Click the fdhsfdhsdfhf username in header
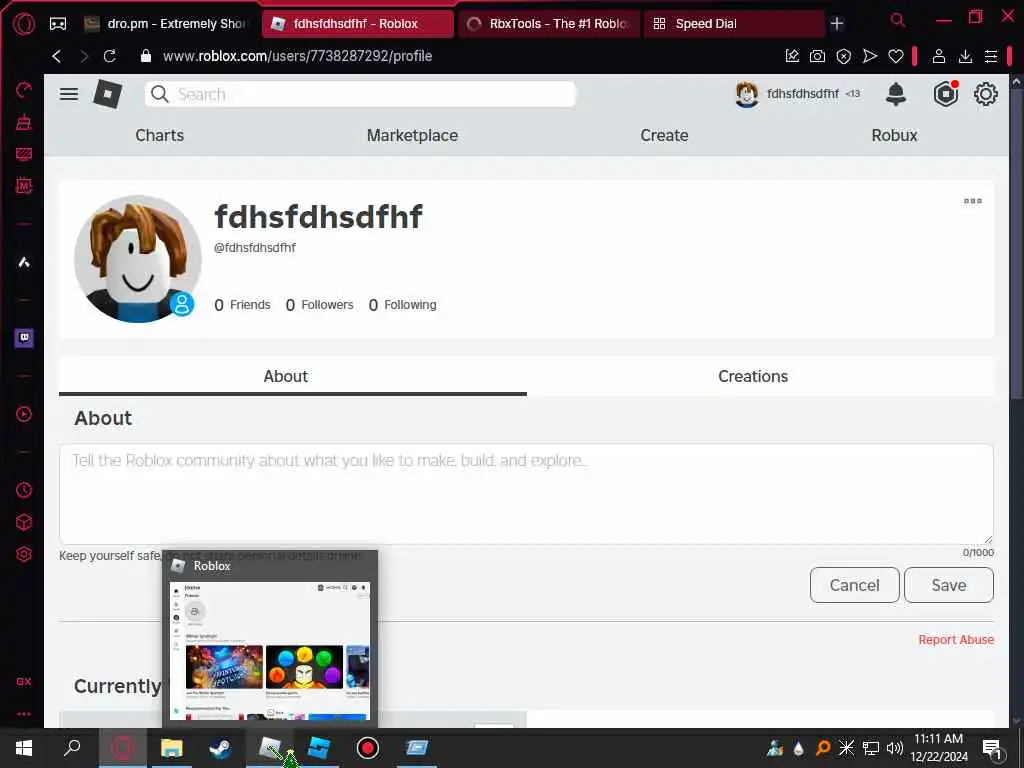Image resolution: width=1024 pixels, height=768 pixels. click(x=803, y=94)
